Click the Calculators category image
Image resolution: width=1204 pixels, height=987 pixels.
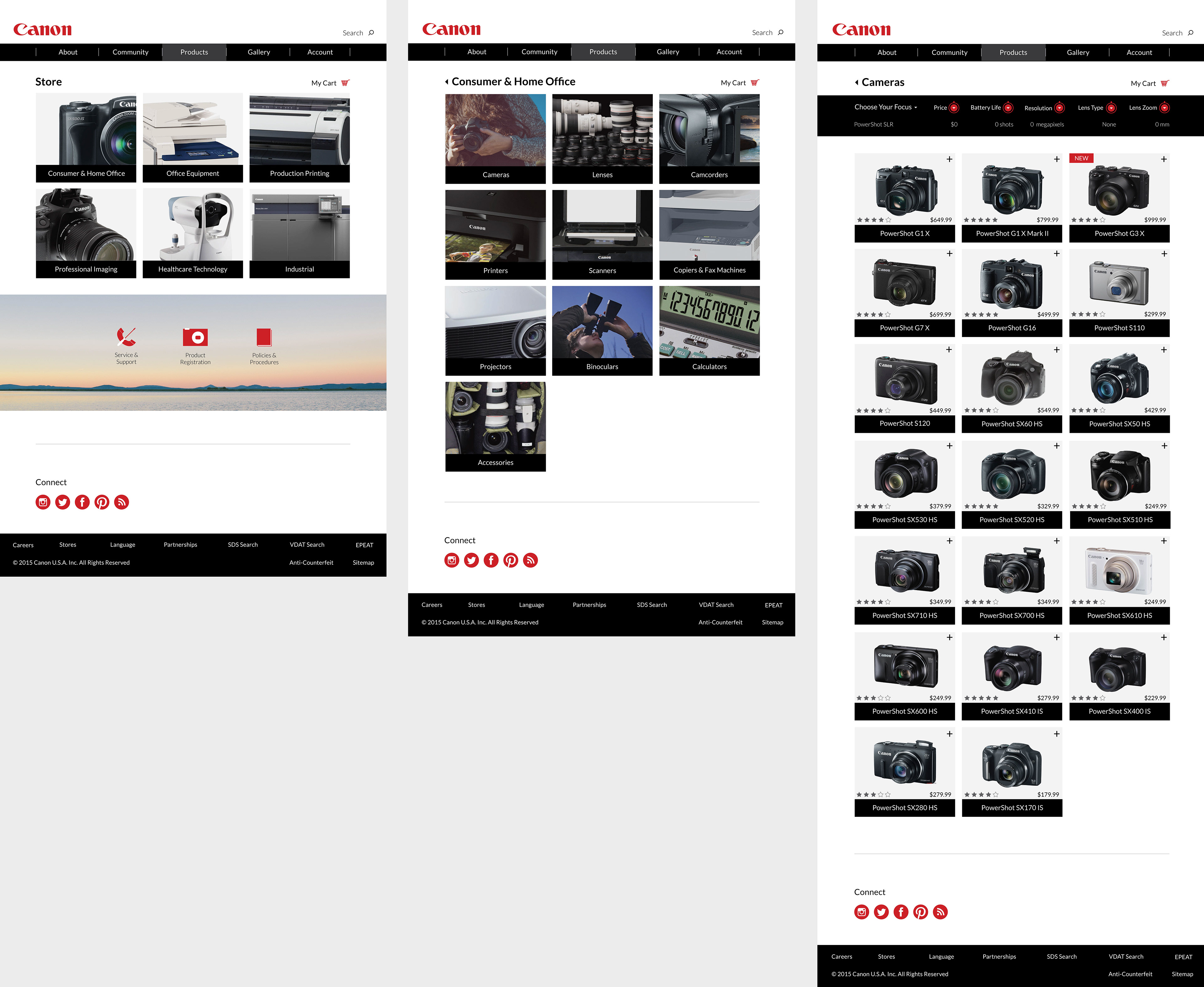coord(709,323)
